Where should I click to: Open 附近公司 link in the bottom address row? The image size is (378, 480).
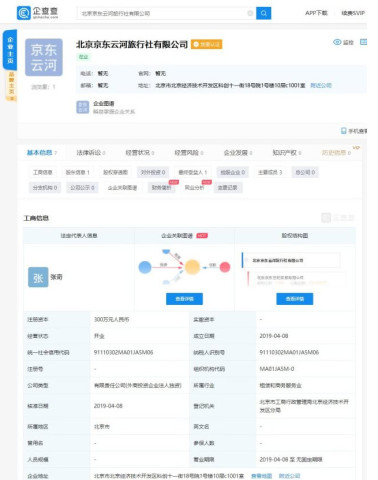coord(289,476)
